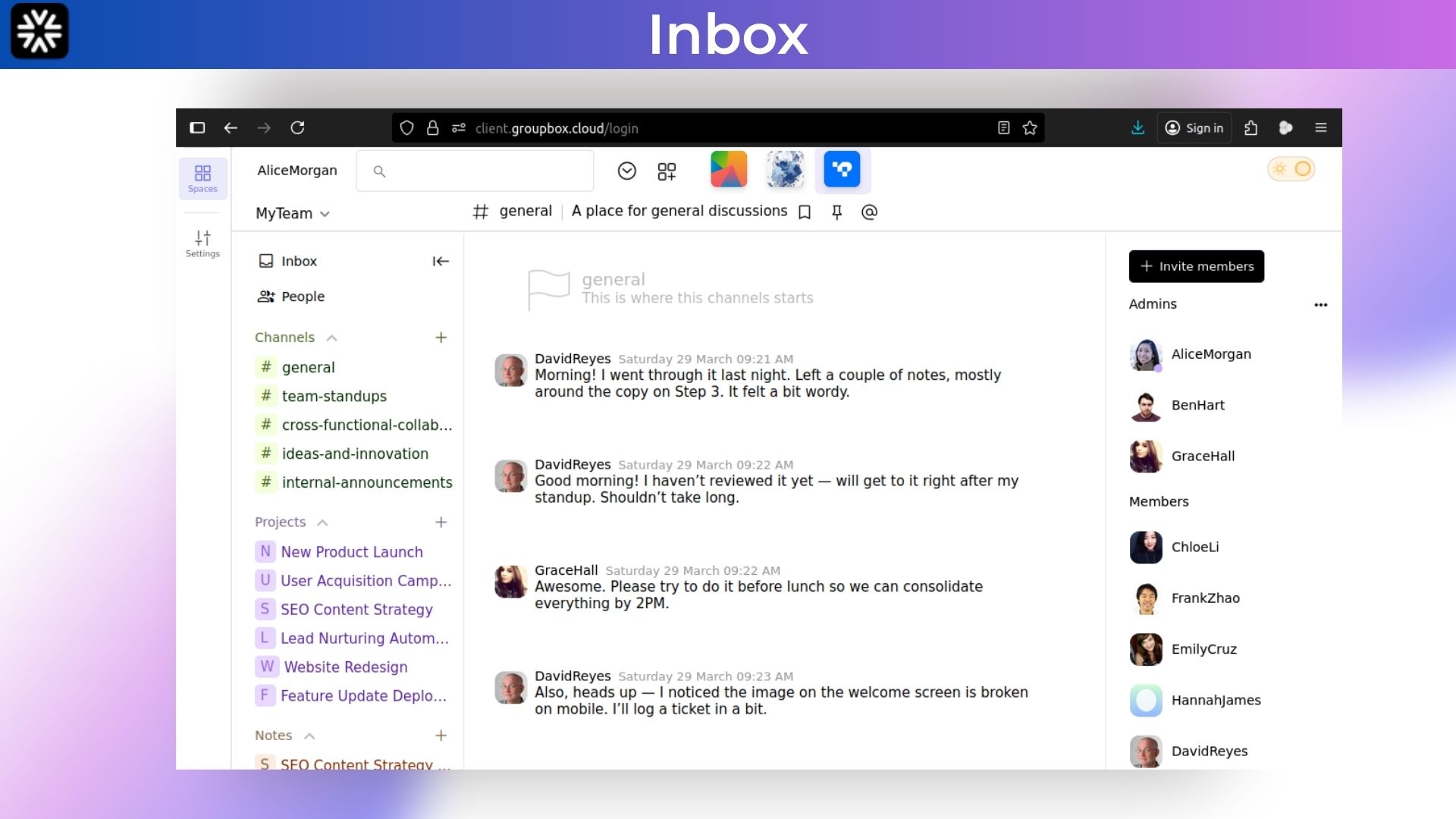Click the circled checkmark status icon
The width and height of the screenshot is (1456, 819).
pyautogui.click(x=626, y=171)
